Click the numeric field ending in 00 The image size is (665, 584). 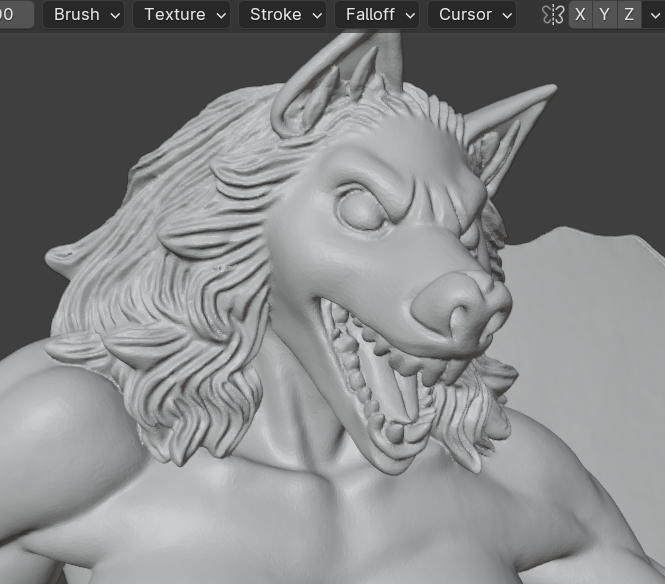point(16,14)
